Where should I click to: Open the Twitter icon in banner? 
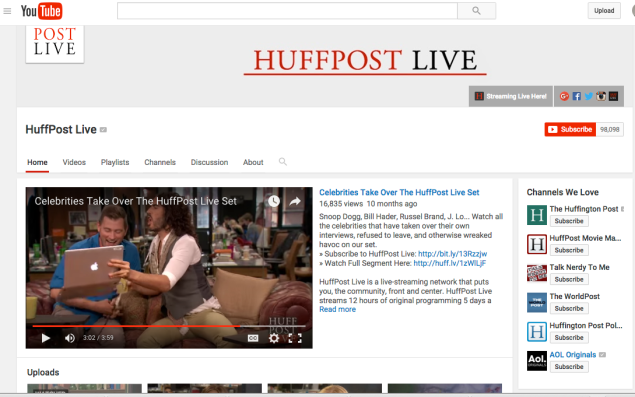point(589,96)
